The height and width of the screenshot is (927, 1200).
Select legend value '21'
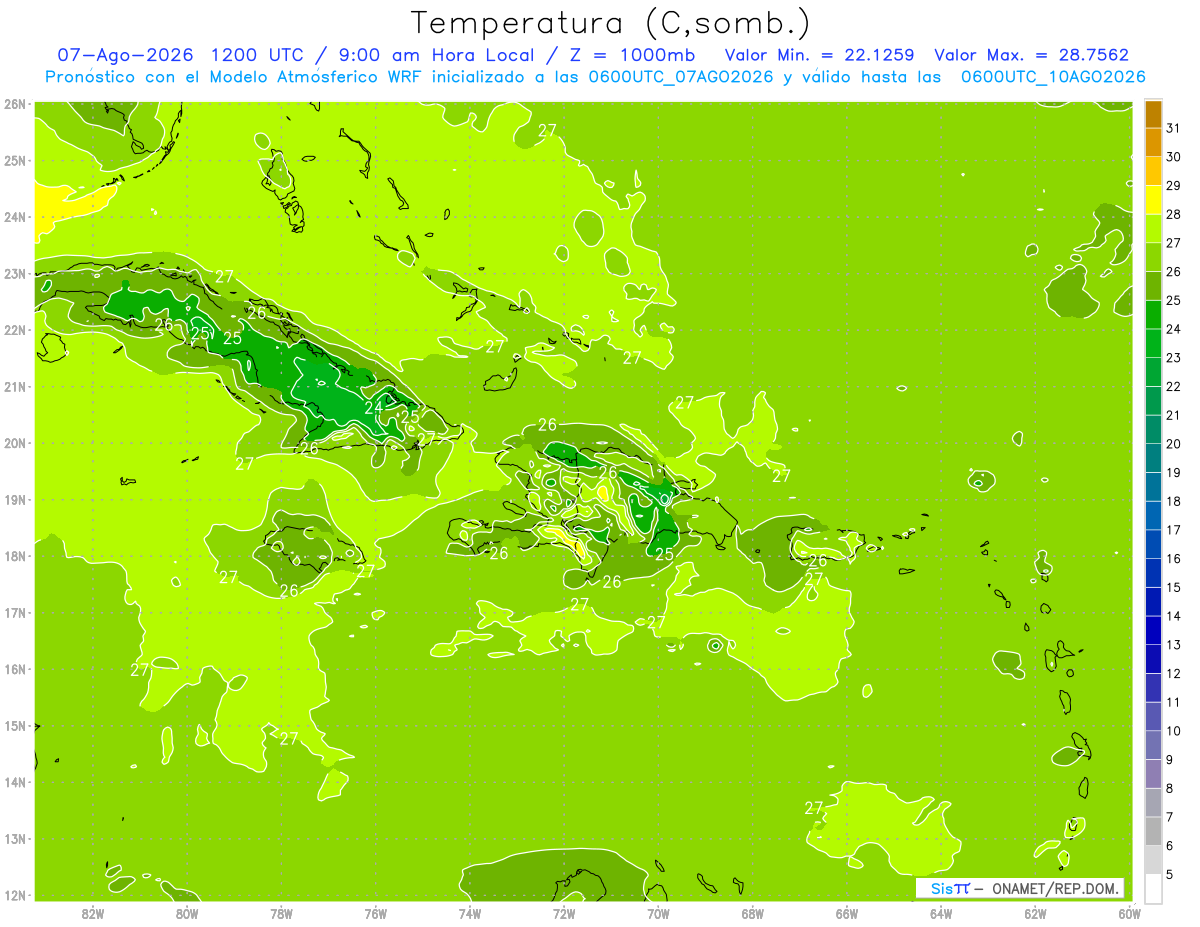click(x=1173, y=415)
